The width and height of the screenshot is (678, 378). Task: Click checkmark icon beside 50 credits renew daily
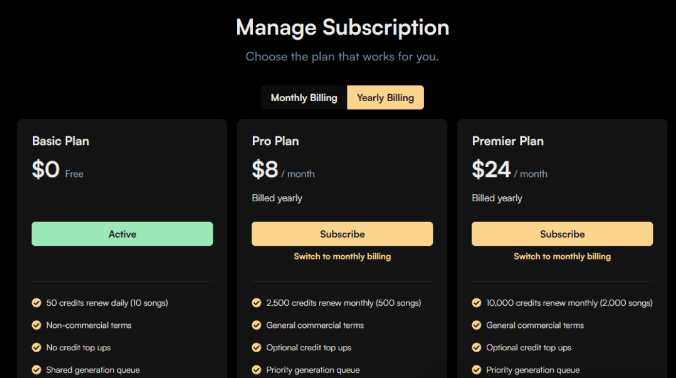(x=36, y=303)
